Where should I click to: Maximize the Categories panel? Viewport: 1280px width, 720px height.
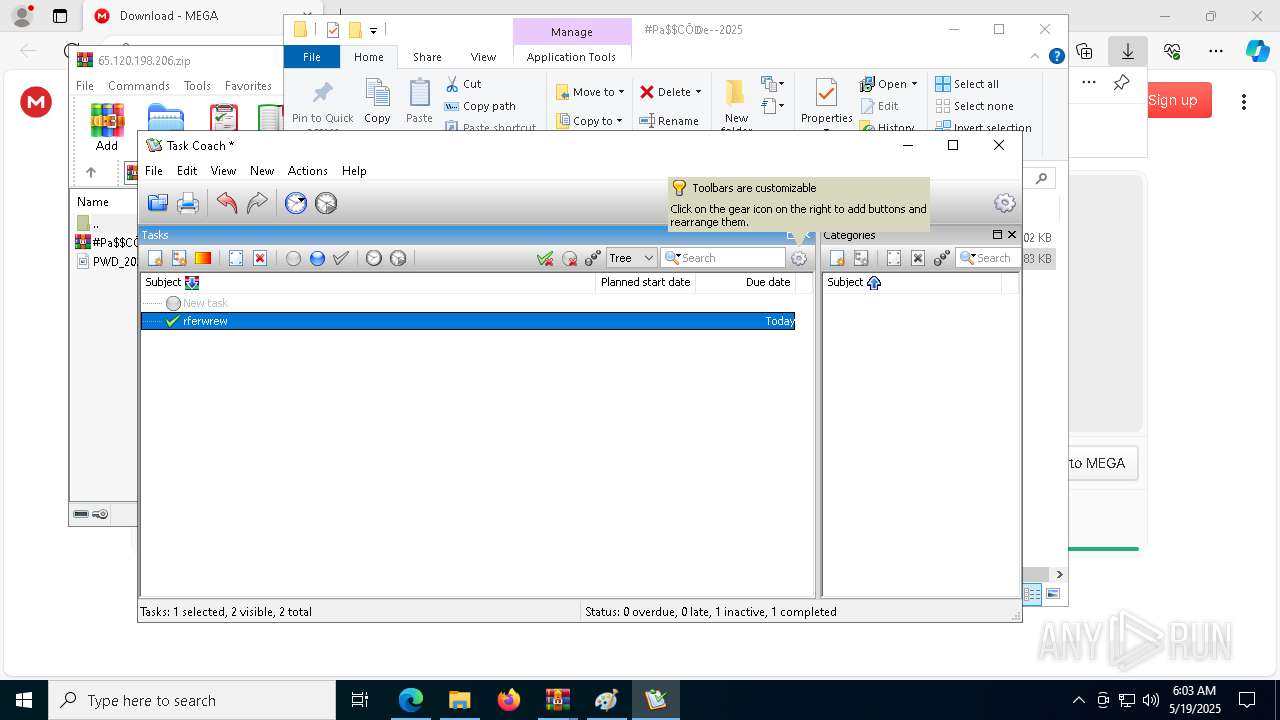coord(997,235)
